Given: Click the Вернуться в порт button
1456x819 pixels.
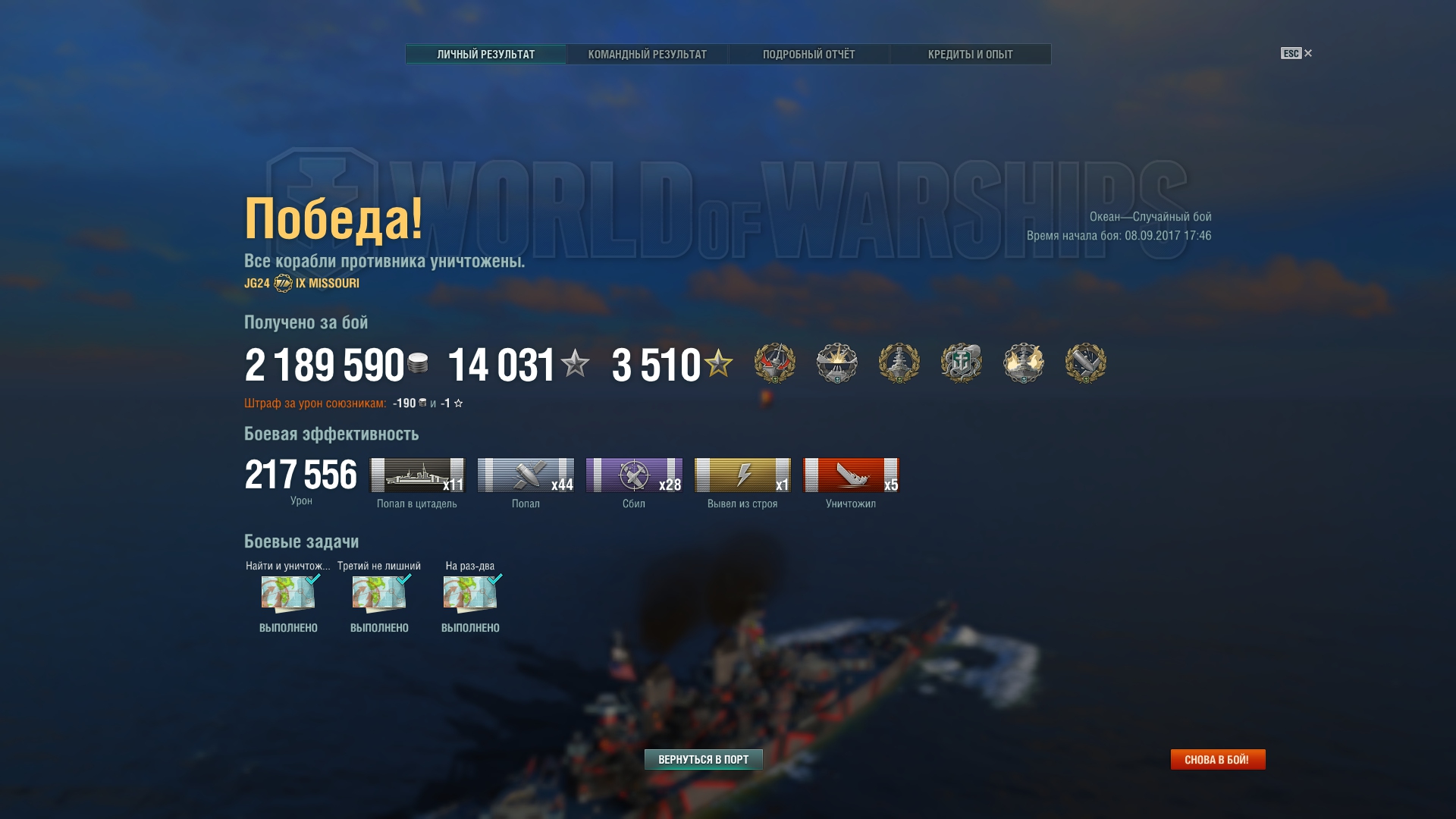Looking at the screenshot, I should (703, 759).
